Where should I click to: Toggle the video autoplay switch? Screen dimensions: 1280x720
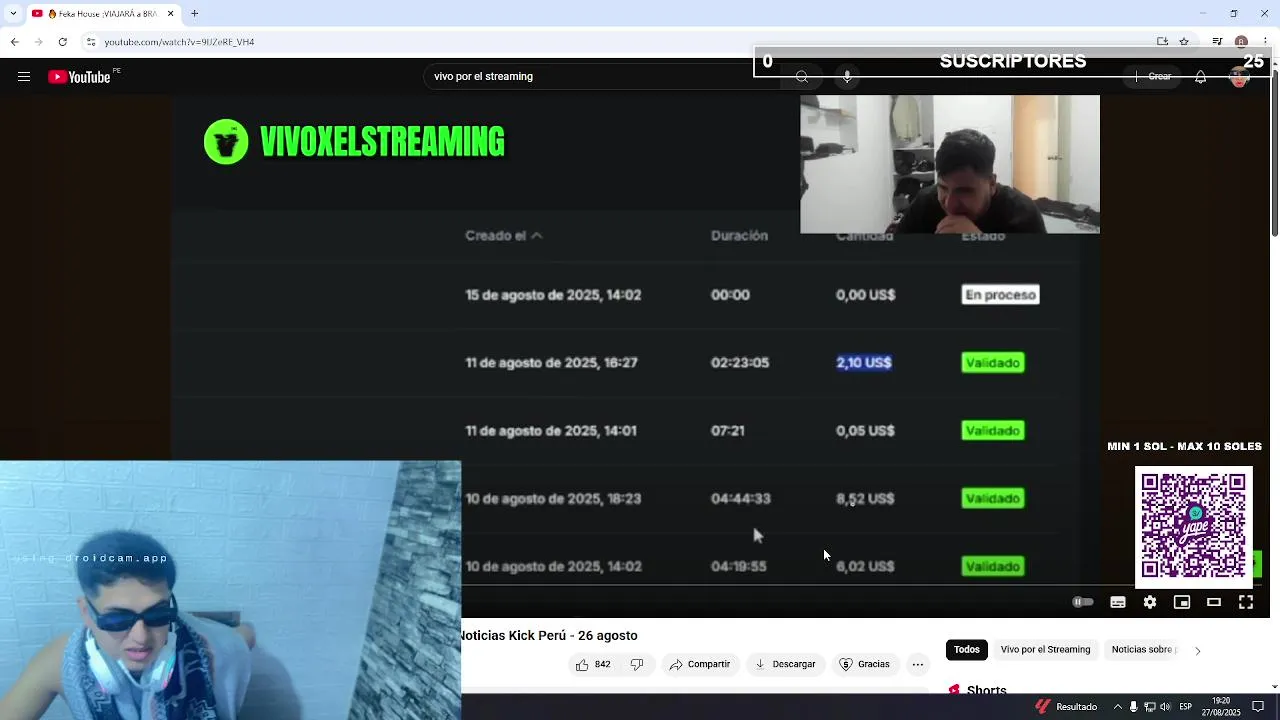(1083, 602)
